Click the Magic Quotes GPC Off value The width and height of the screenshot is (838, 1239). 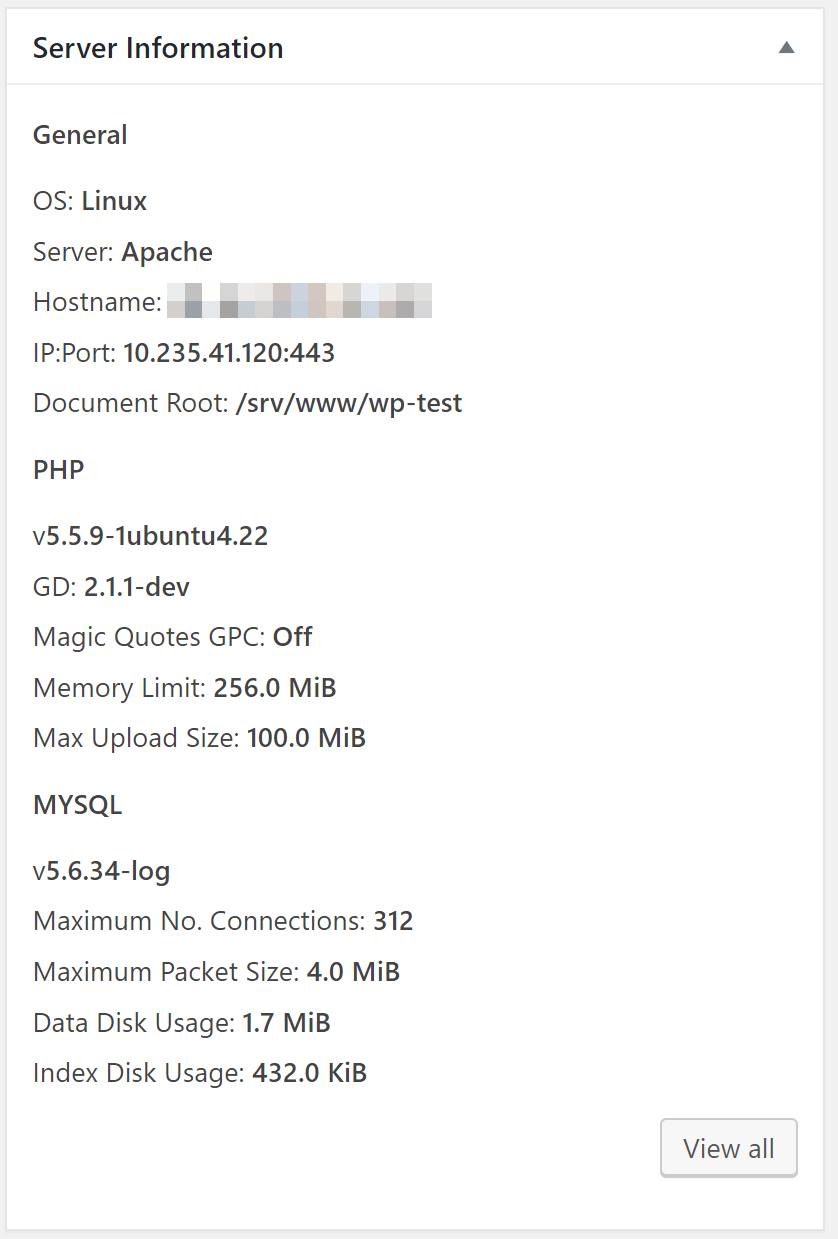293,637
